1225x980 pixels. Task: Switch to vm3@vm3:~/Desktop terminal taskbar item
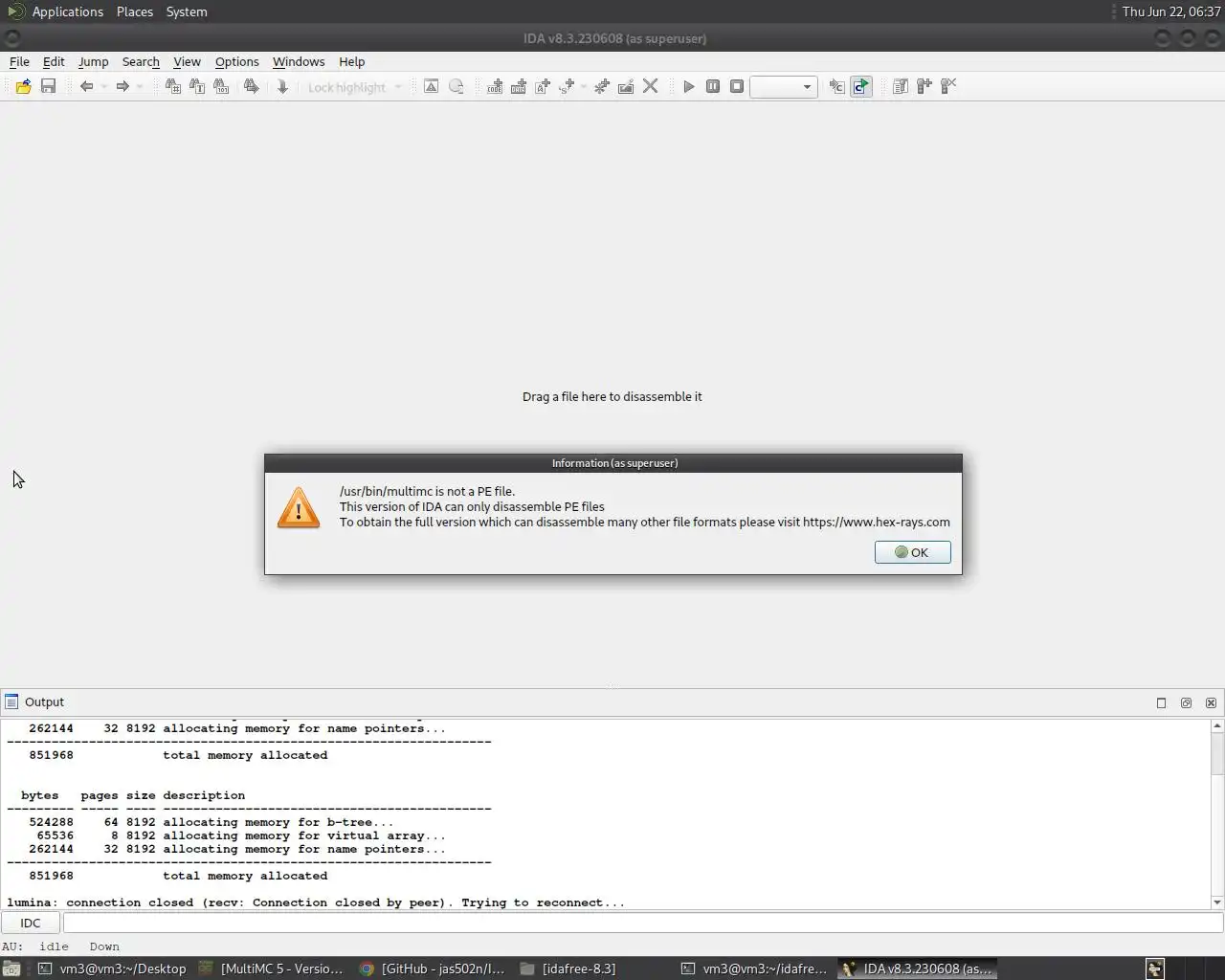tap(112, 969)
